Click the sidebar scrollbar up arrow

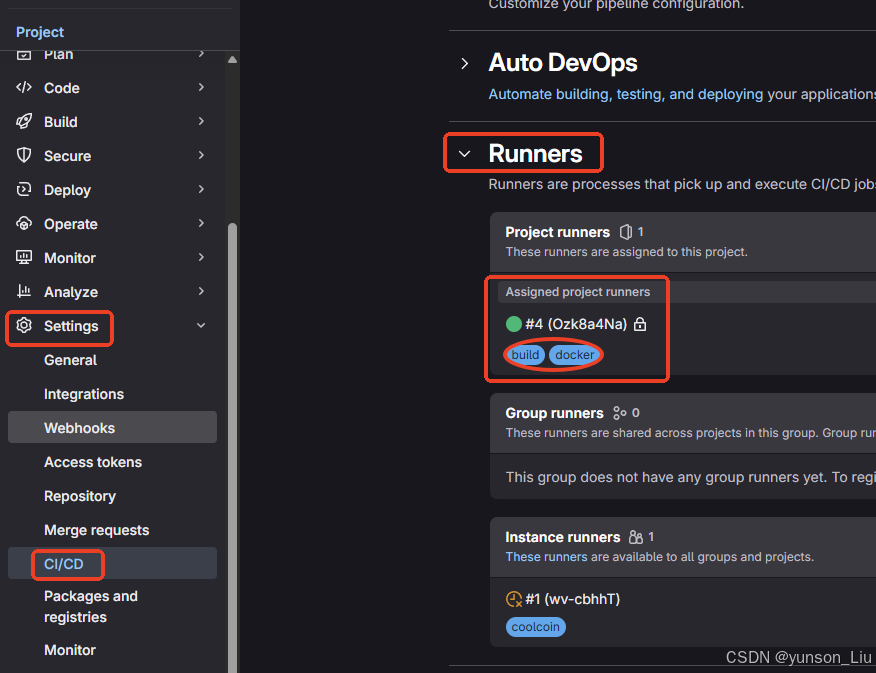[232, 60]
